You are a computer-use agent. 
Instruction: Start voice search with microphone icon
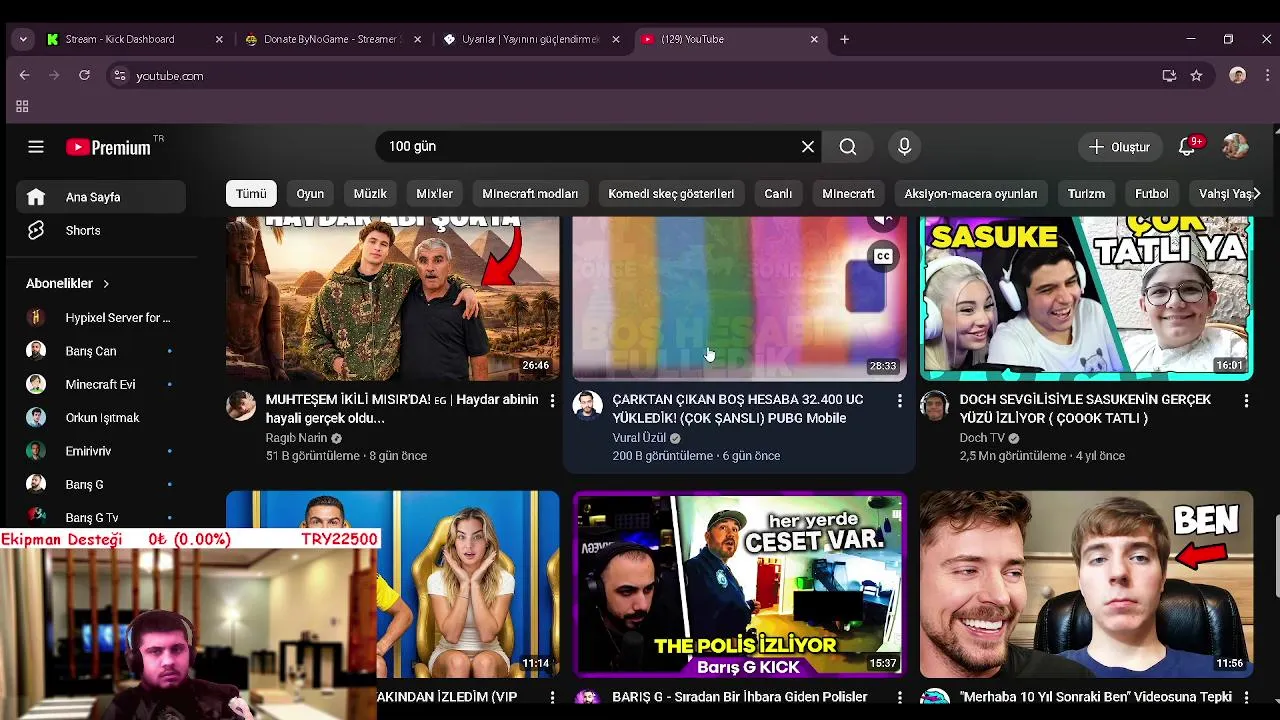(x=904, y=147)
